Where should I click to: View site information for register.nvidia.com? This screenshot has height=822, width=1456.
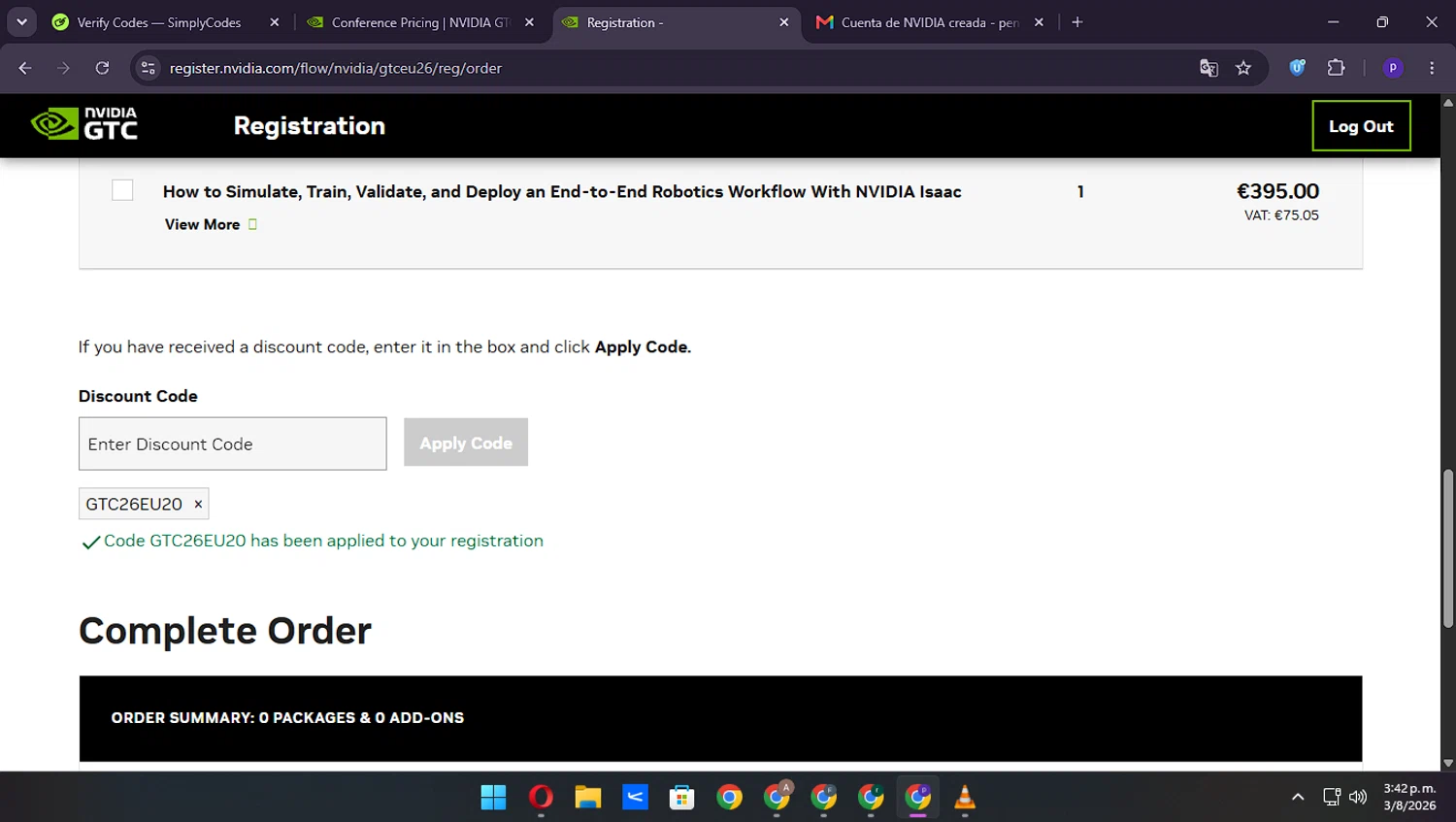[x=149, y=68]
